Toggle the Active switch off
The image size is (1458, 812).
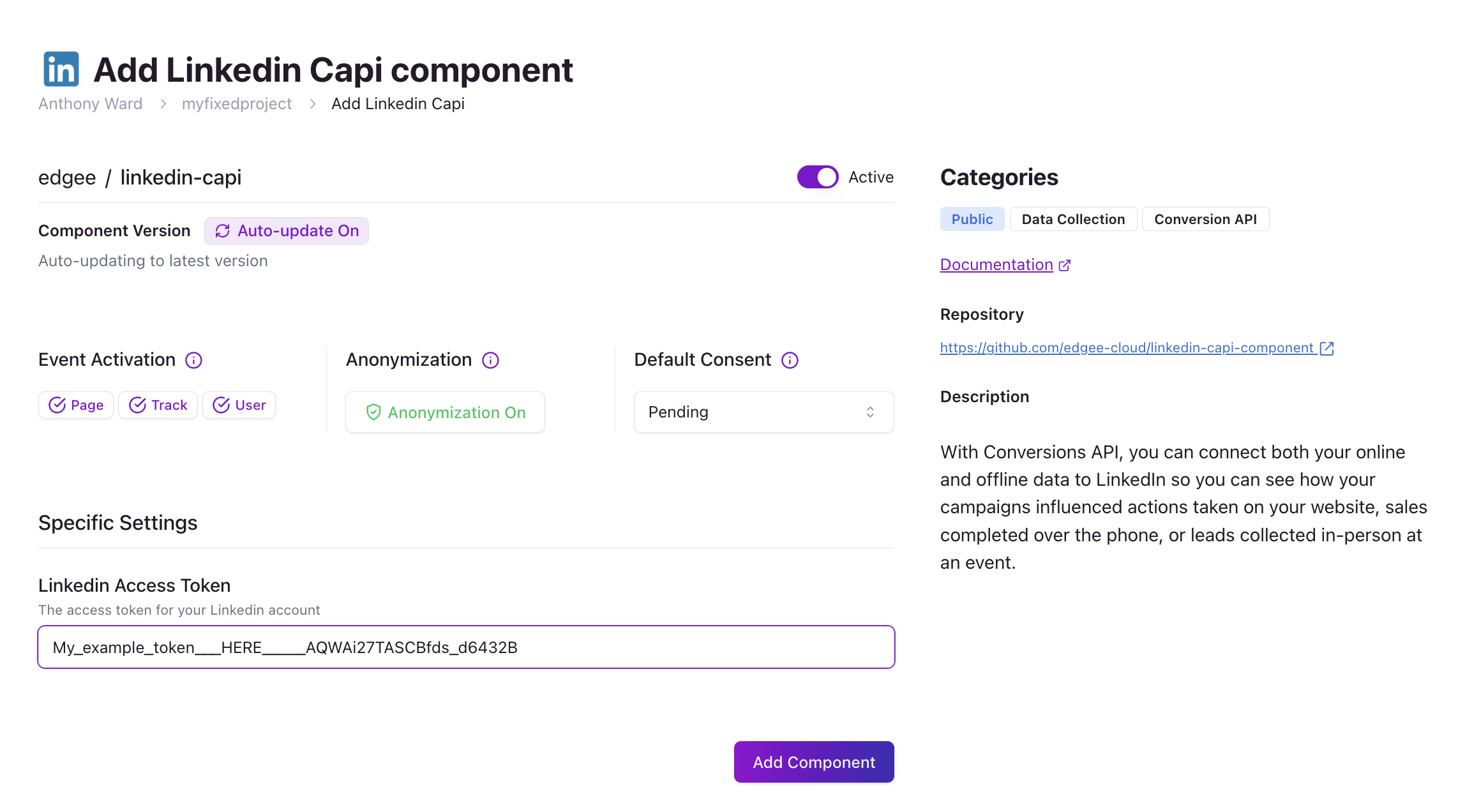coord(818,177)
